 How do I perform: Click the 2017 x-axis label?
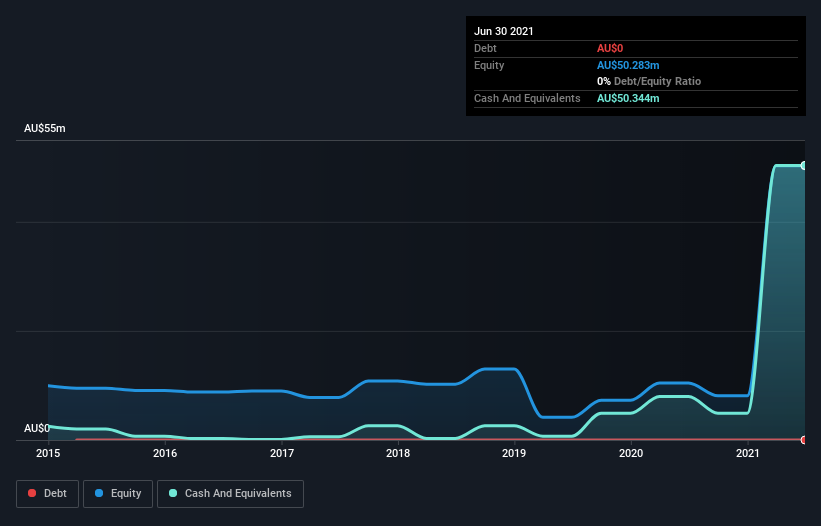(282, 453)
